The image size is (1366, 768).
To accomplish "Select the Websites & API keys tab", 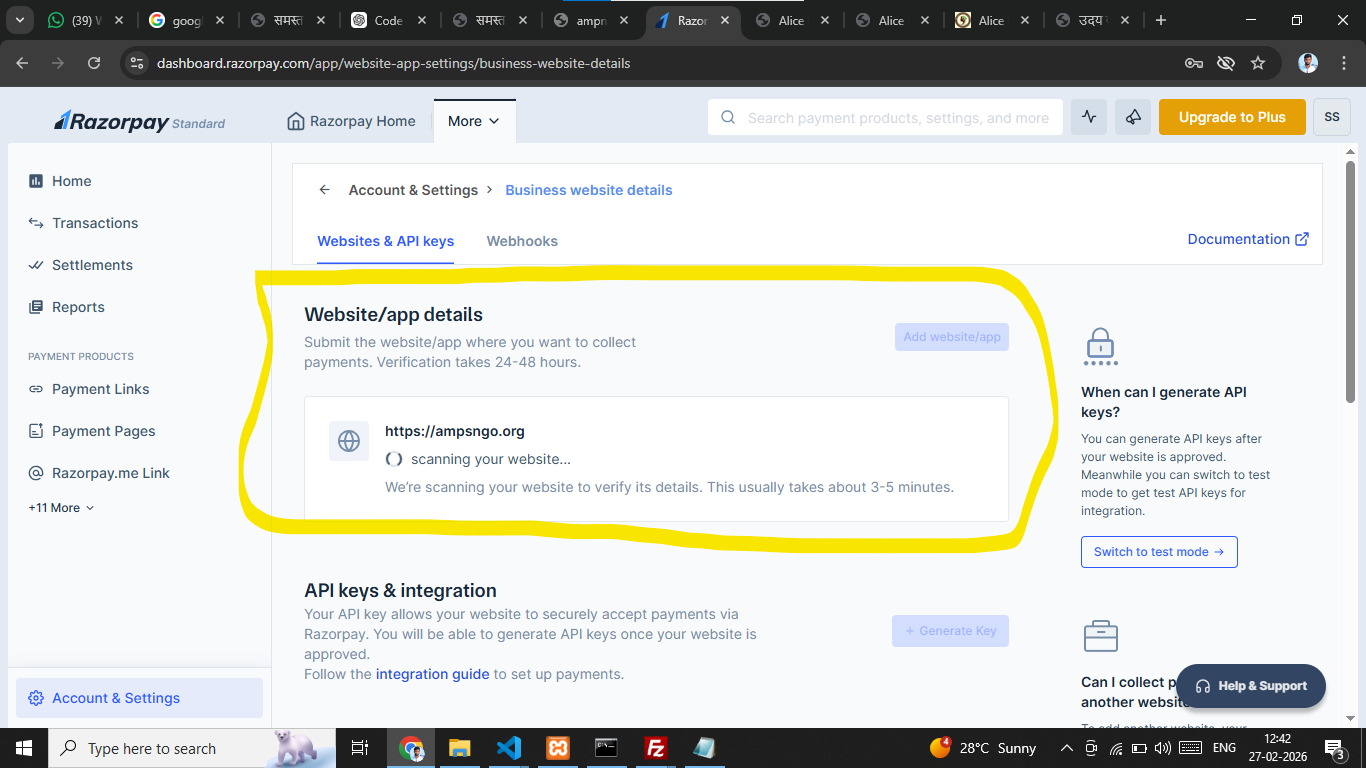I will tap(385, 241).
